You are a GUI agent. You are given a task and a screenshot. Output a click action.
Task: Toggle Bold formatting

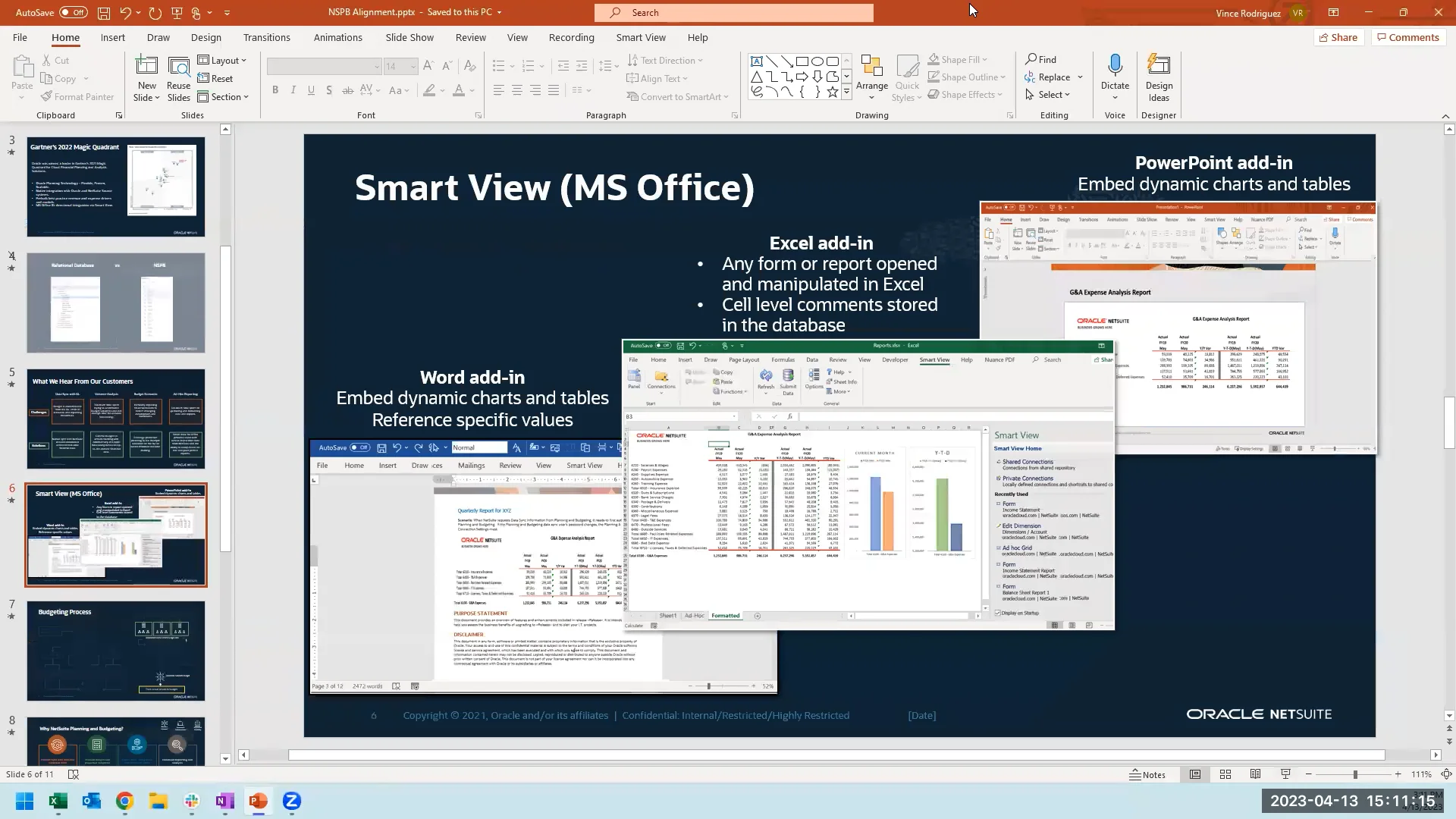coord(275,90)
